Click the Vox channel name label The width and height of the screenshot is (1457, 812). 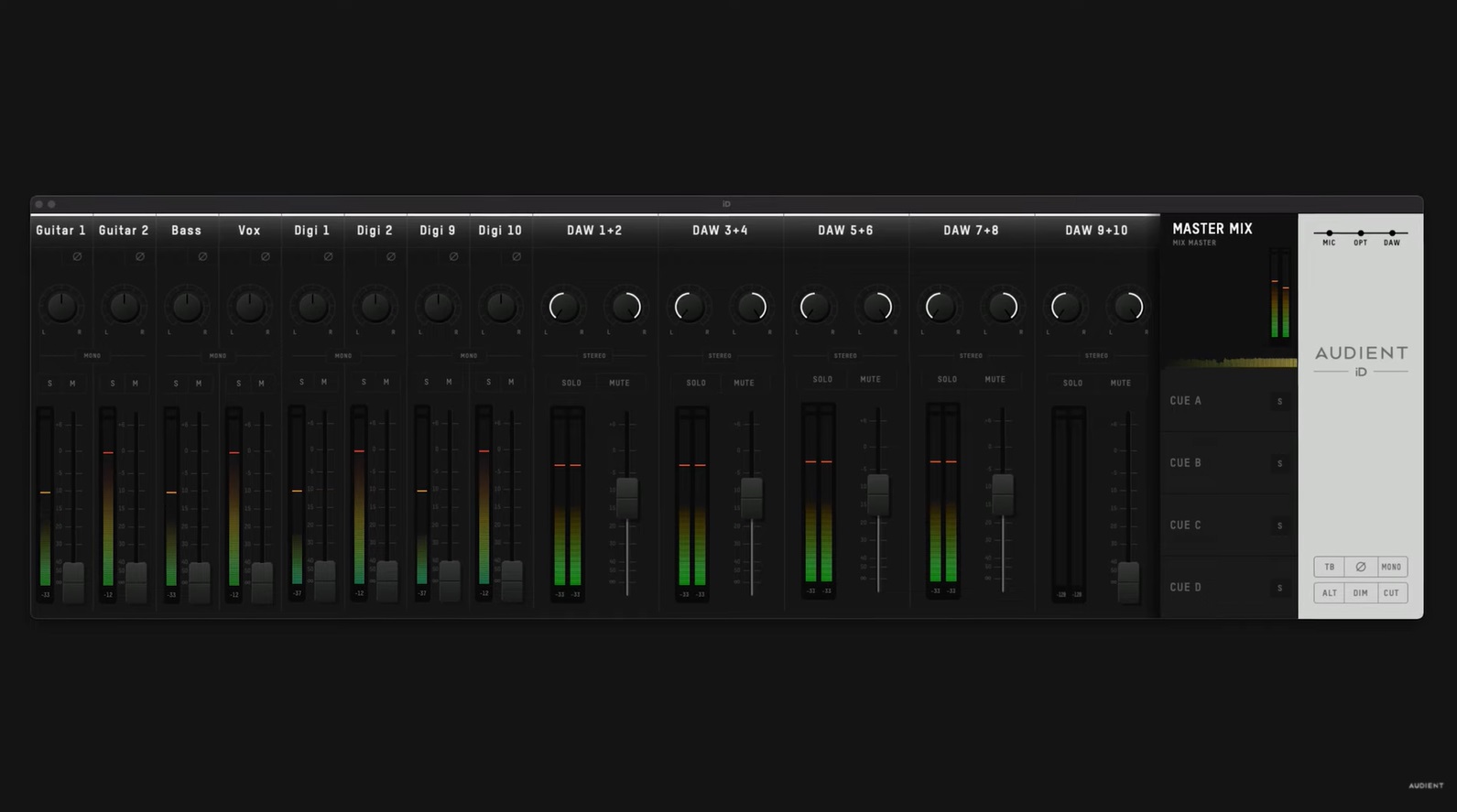click(x=249, y=231)
